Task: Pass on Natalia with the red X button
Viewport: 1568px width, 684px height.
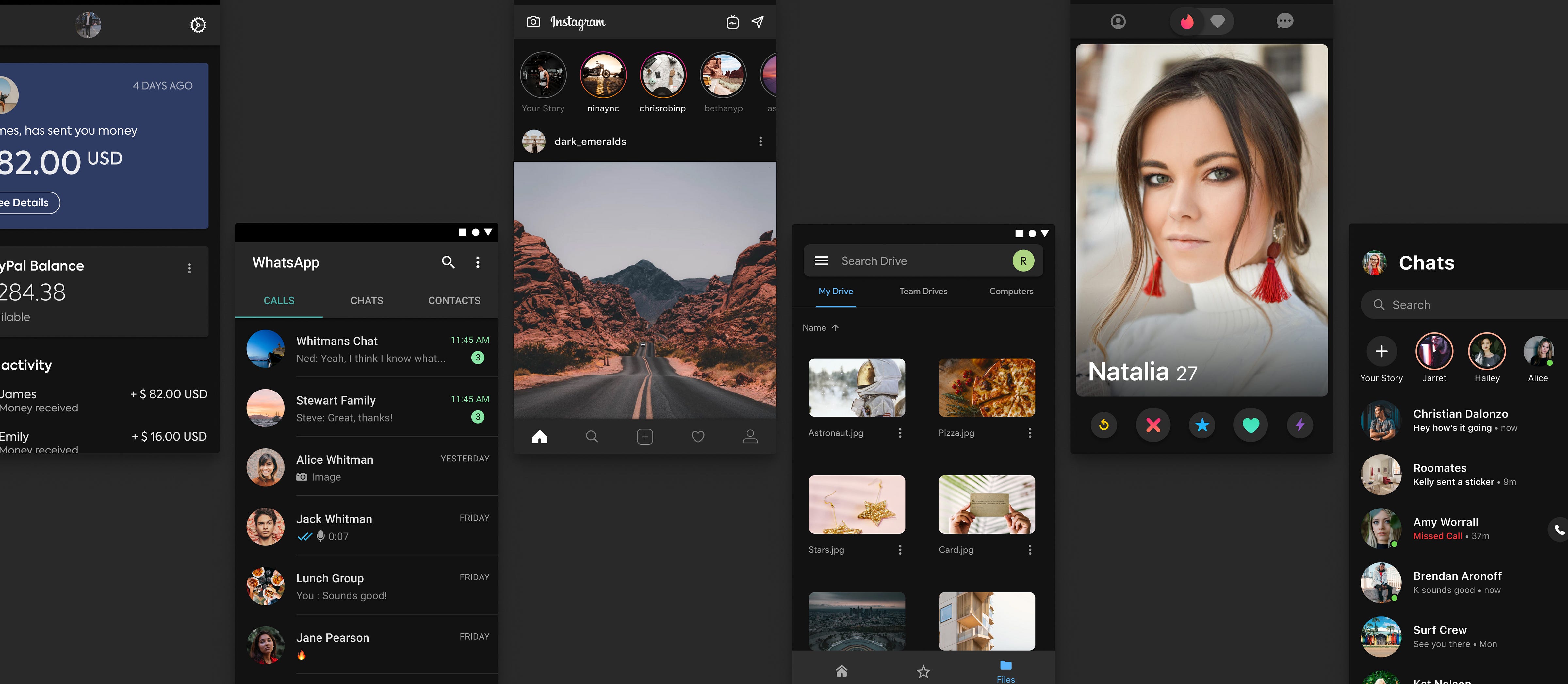Action: point(1152,425)
